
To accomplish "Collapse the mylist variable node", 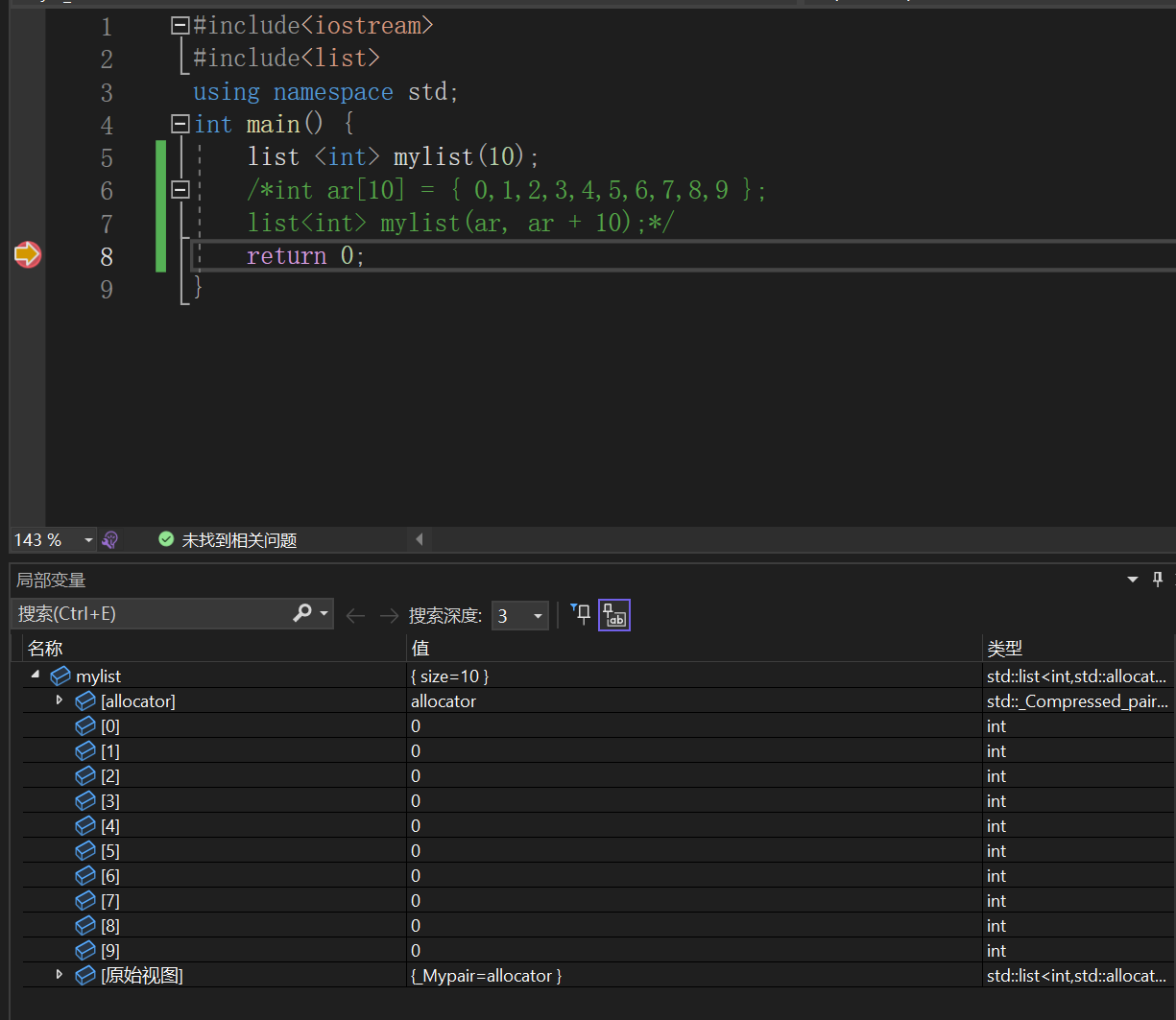I will point(36,676).
